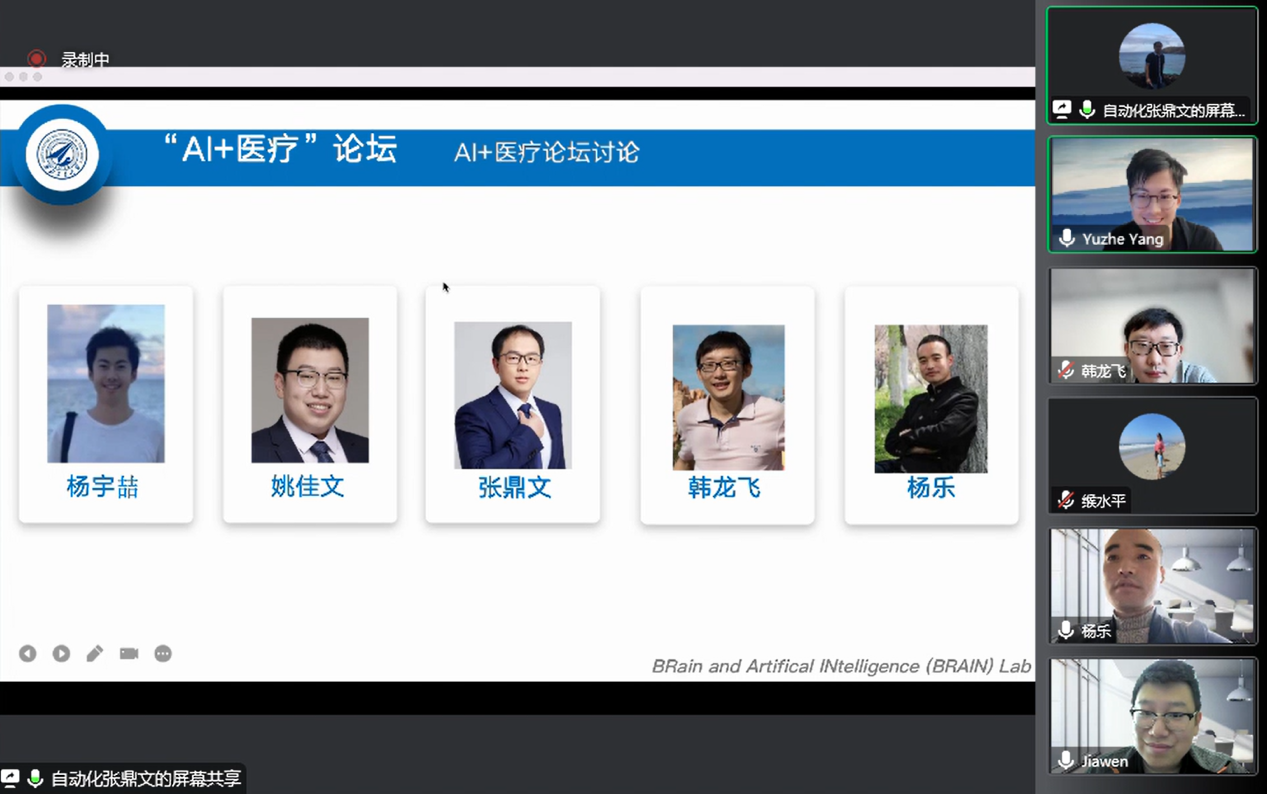Click the red recording indicator dot
Screen dimensions: 1267x794
tap(37, 59)
